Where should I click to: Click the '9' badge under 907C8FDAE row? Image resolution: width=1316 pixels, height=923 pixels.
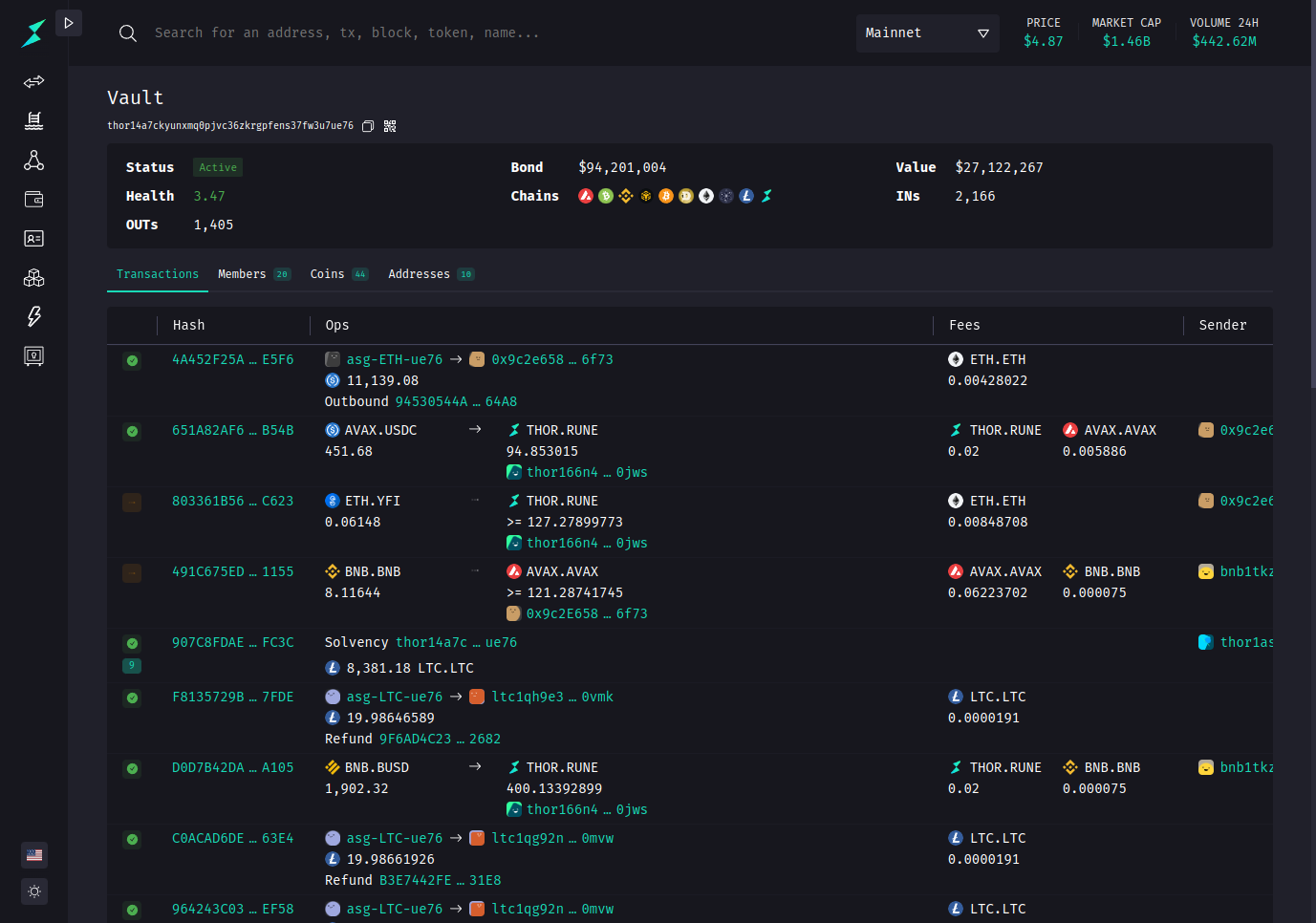(x=132, y=665)
